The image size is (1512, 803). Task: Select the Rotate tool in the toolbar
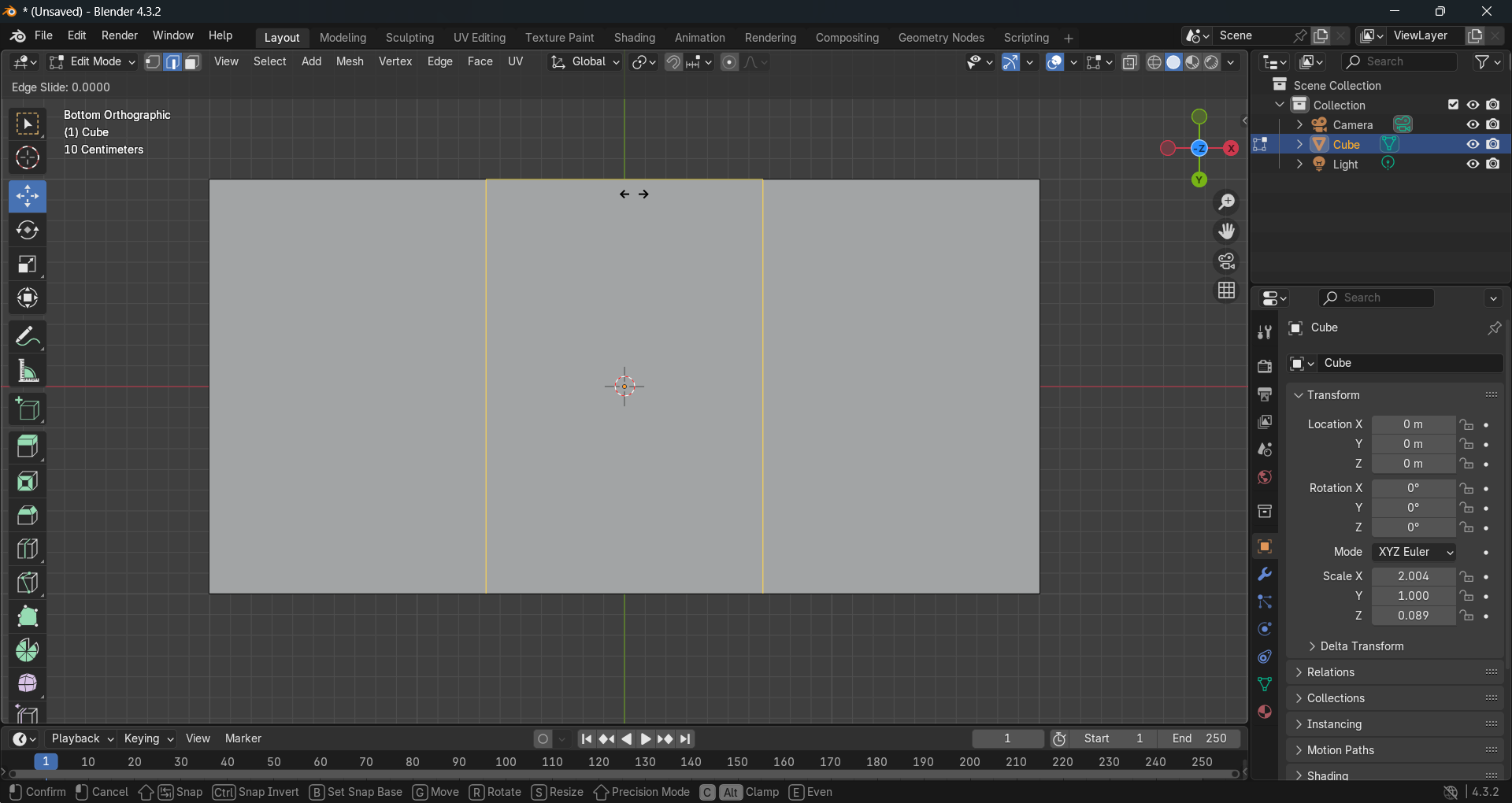point(28,231)
